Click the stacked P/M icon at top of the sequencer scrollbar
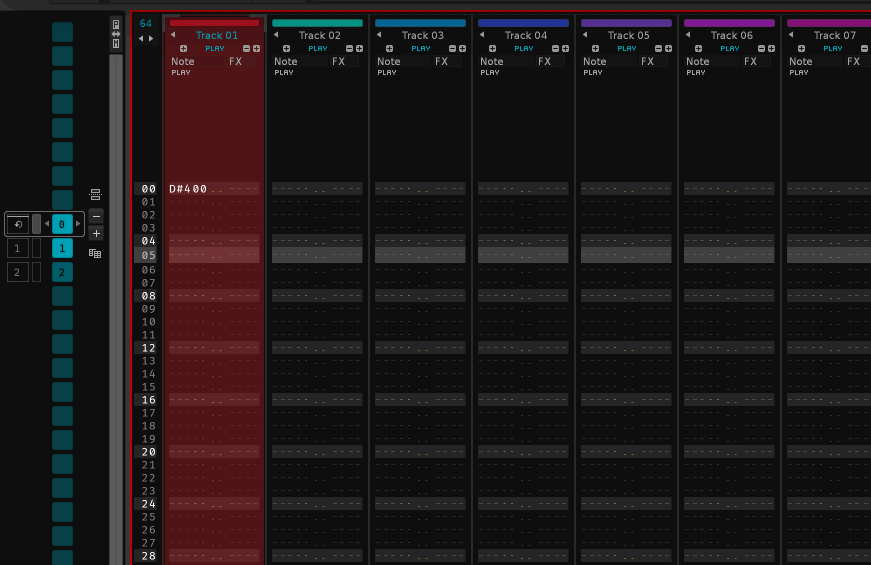Screen dimensions: 871x565 116,33
